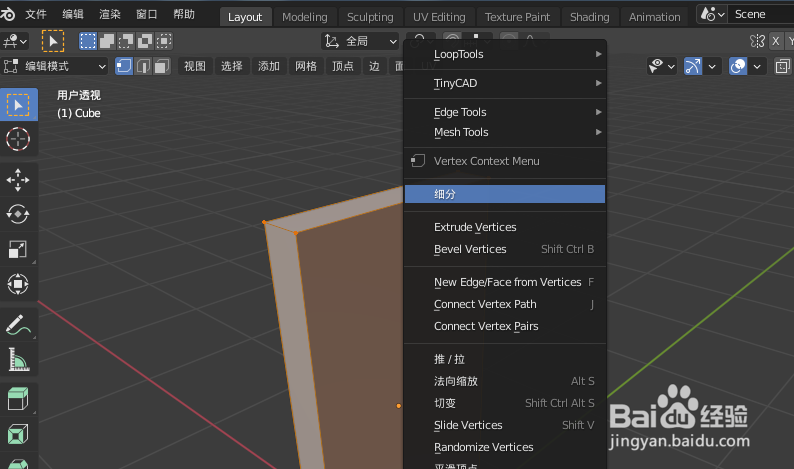Toggle viewport overlays display
Viewport: 794px width, 469px height.
(x=738, y=66)
